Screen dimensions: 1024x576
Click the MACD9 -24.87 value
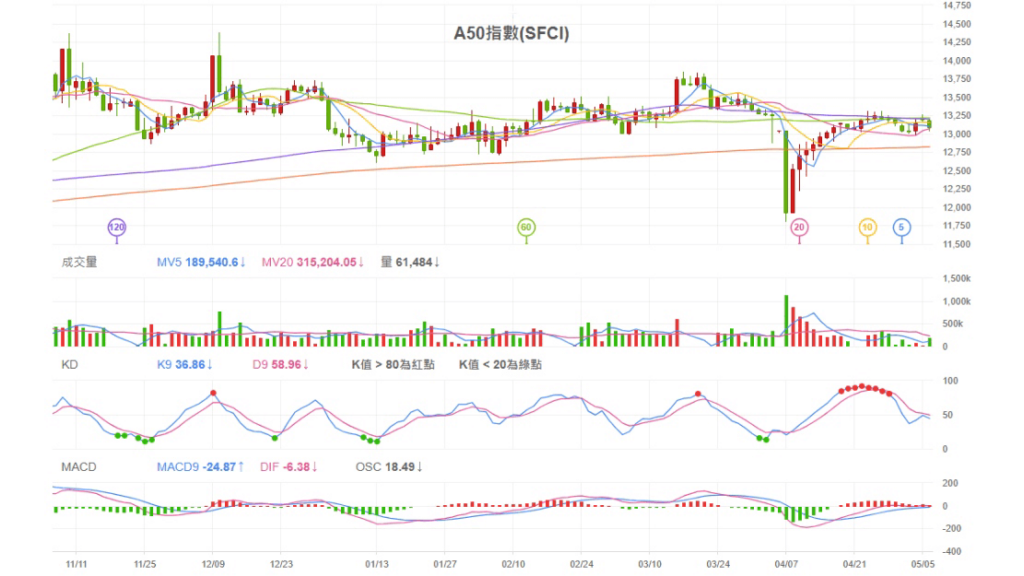point(200,467)
